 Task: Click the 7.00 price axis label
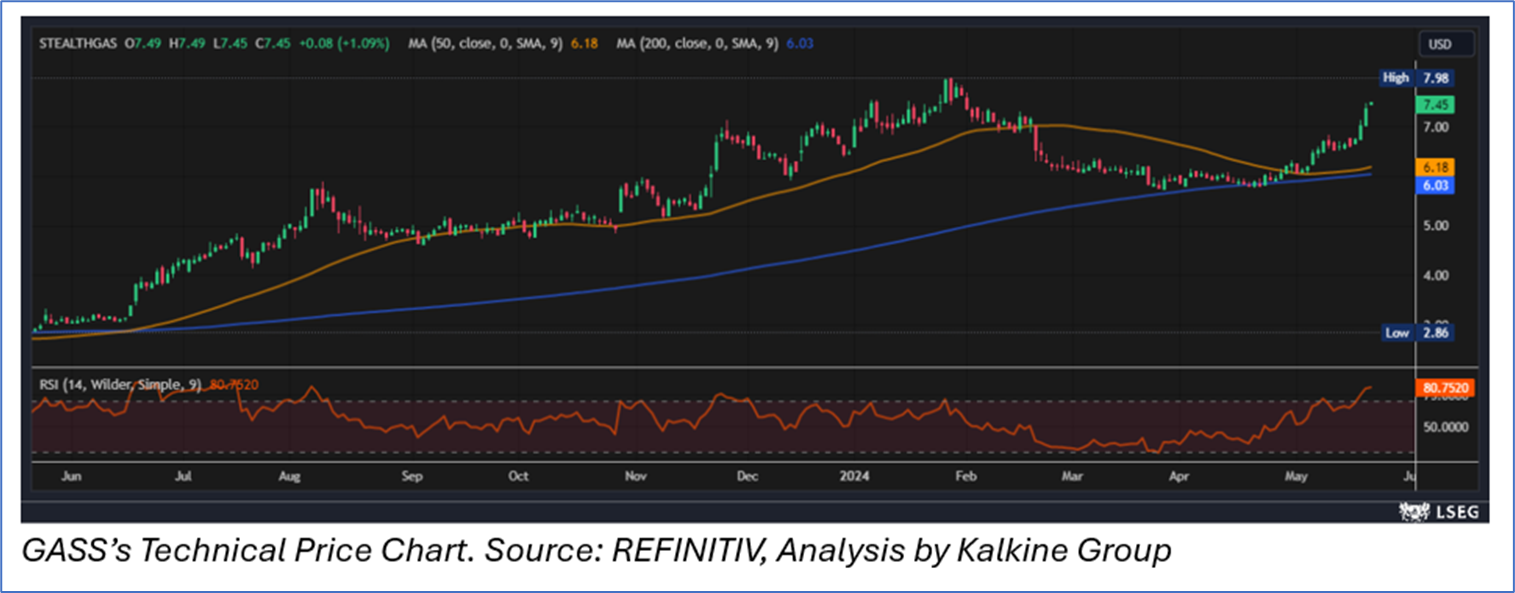[1435, 128]
